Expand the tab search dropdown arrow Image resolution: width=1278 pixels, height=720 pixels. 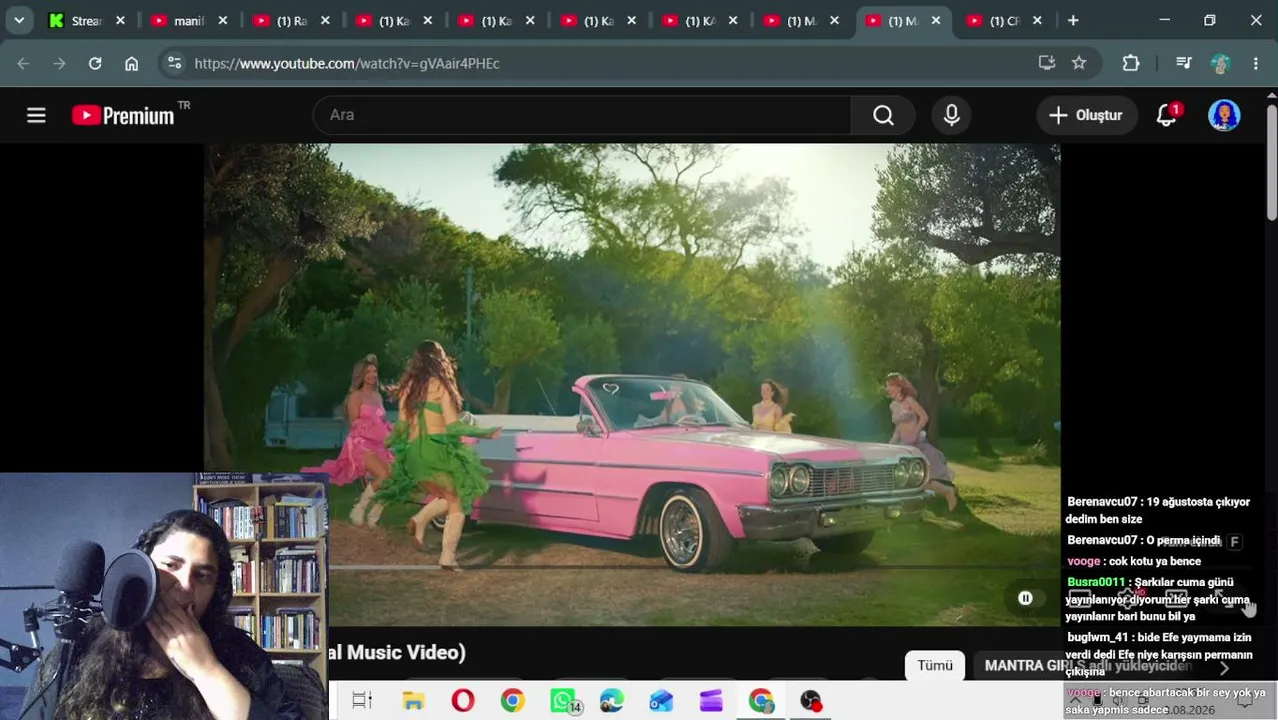click(x=19, y=20)
